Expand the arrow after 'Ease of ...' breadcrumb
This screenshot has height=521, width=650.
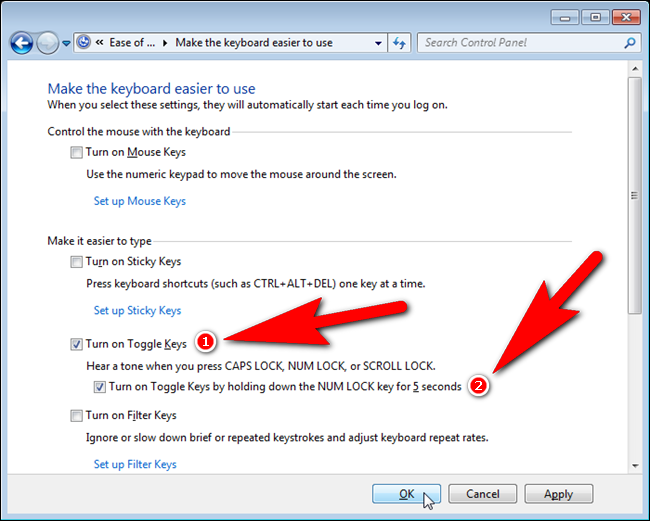(165, 43)
